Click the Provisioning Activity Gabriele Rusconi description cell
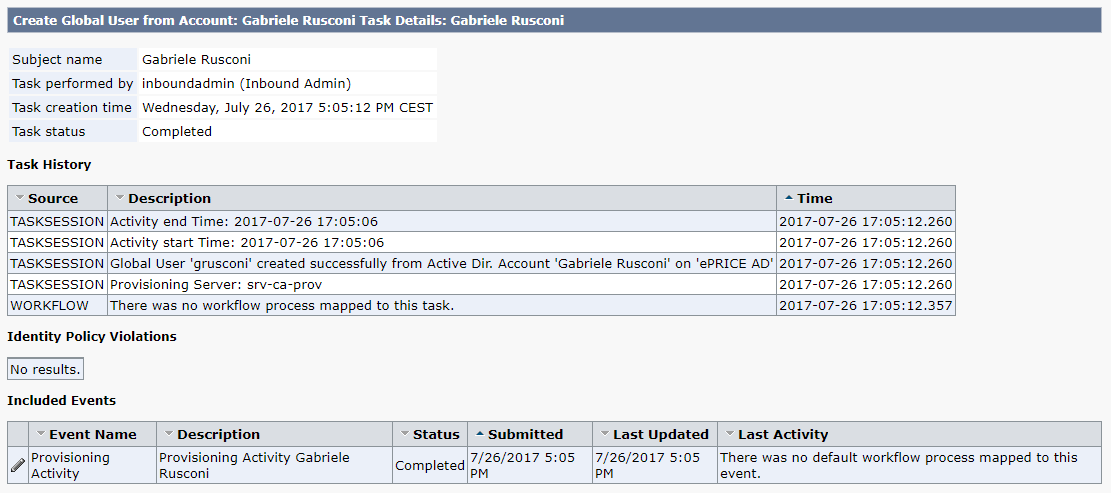1111x493 pixels. [x=274, y=465]
